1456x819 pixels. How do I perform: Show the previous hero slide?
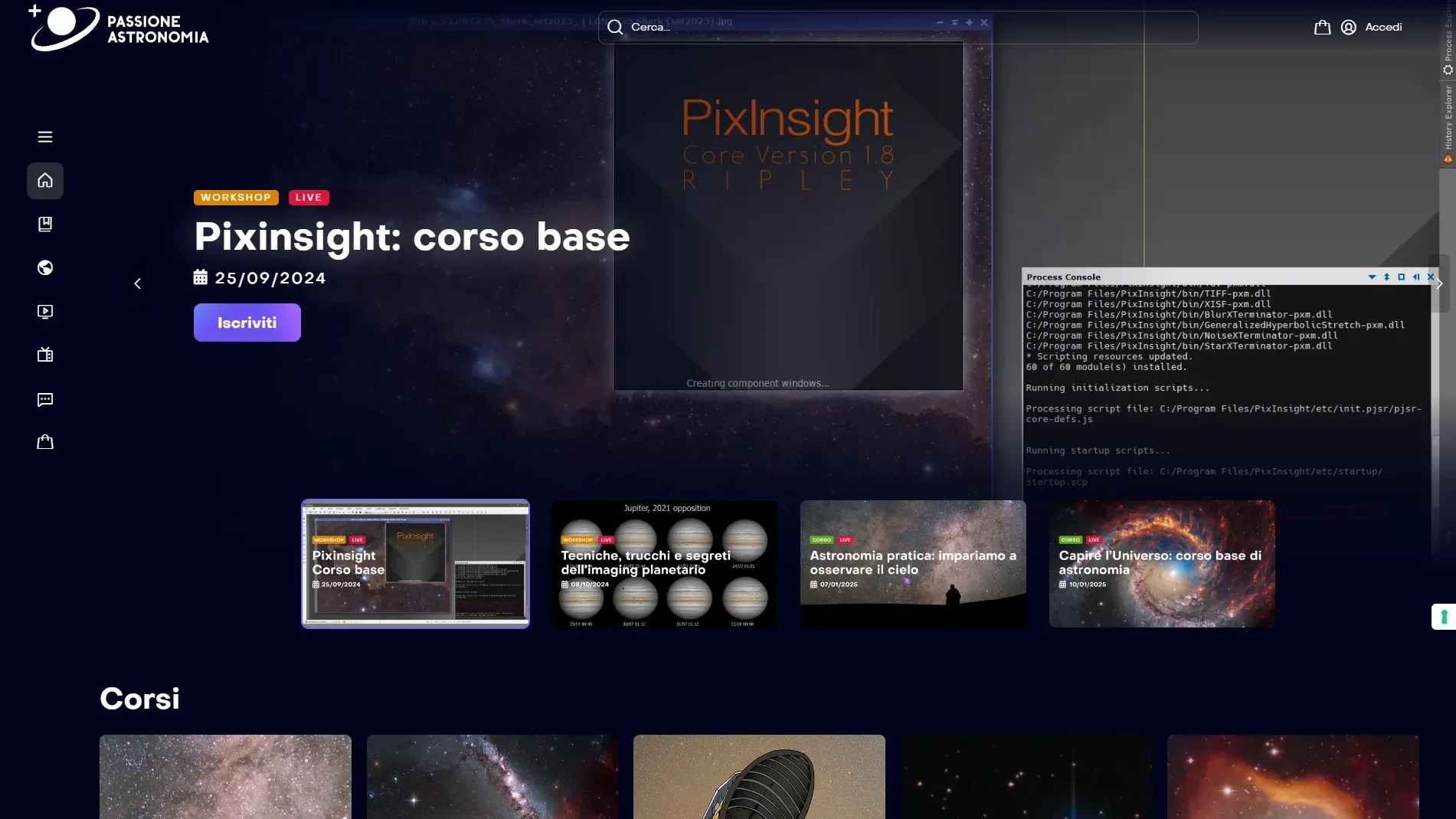pyautogui.click(x=137, y=283)
